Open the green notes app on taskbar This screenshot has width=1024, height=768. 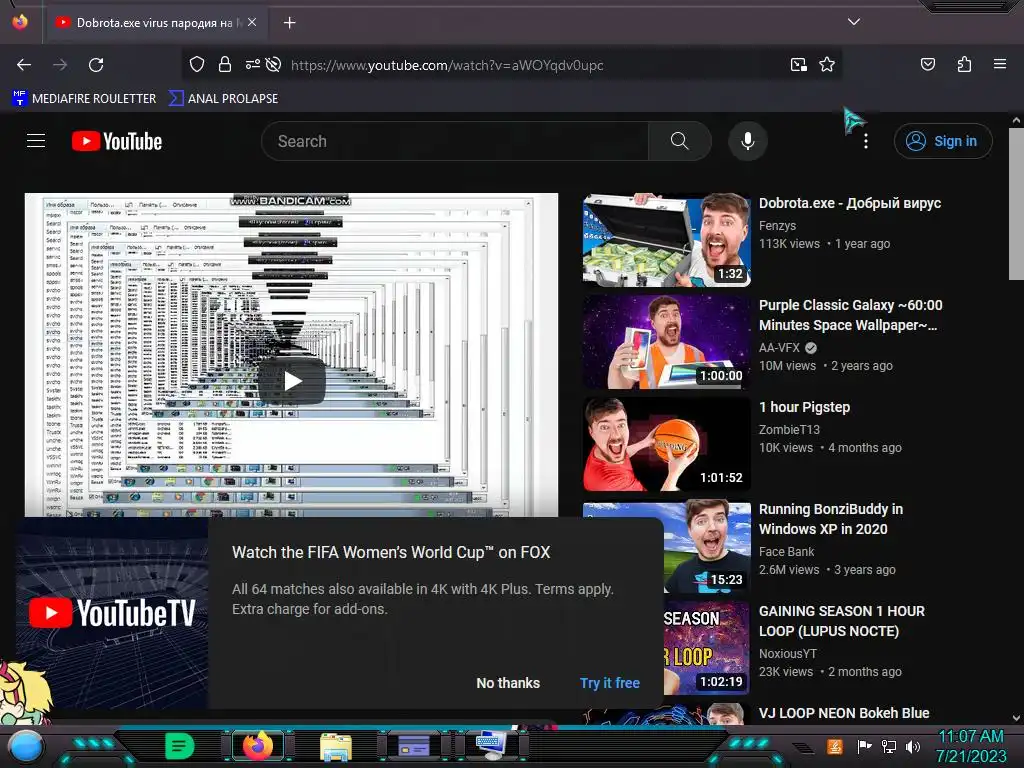(180, 746)
